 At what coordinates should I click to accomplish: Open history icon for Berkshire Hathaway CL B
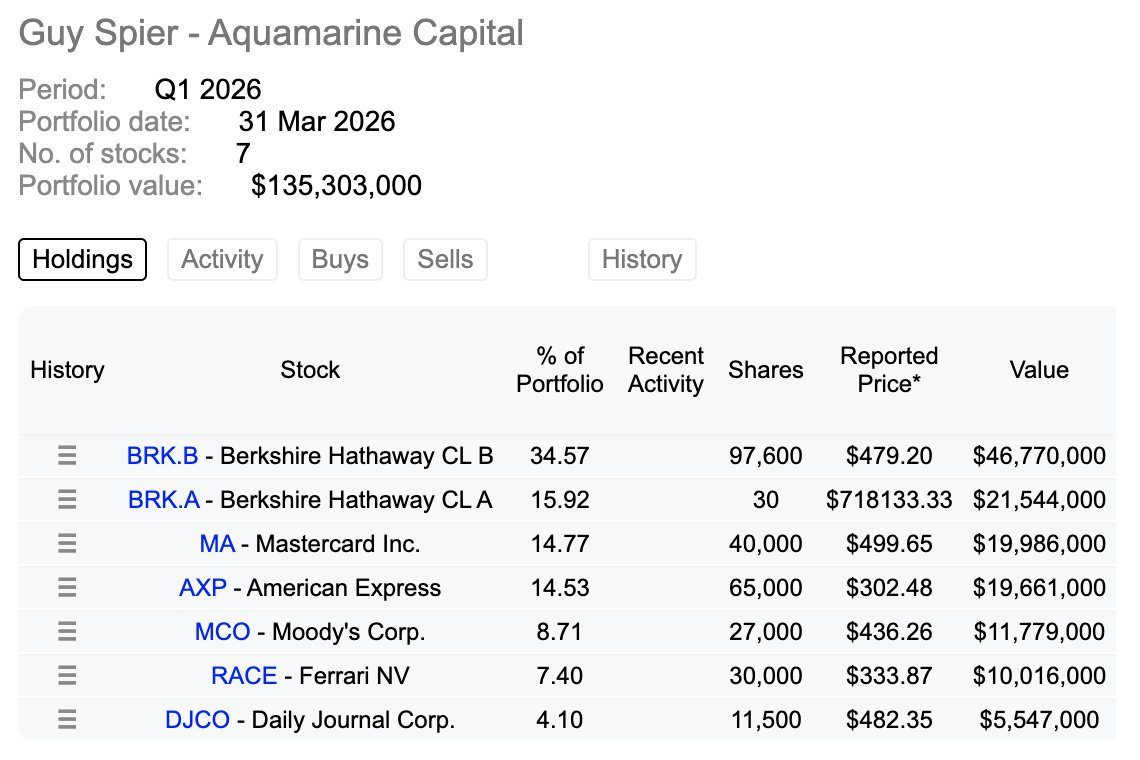67,455
